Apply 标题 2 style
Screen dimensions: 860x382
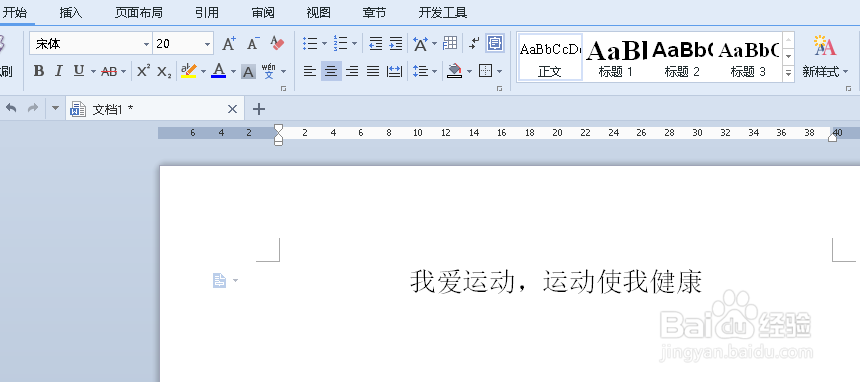(682, 57)
